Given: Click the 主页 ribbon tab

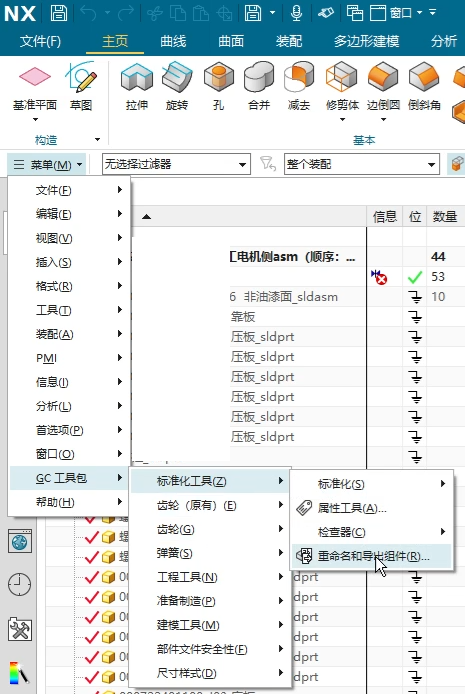Looking at the screenshot, I should coord(115,41).
